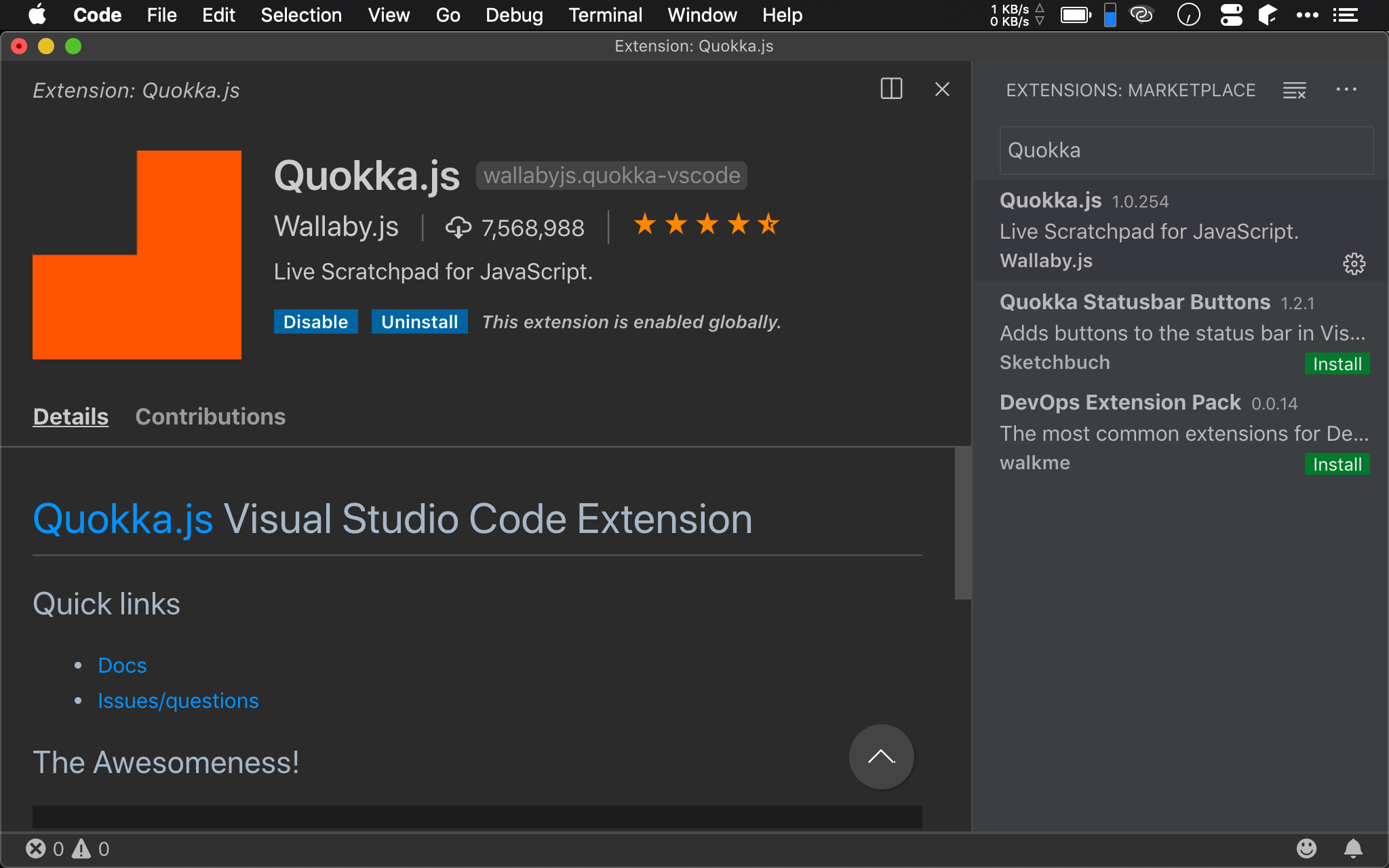Click the blue phone-shaped menu bar icon

click(1110, 15)
